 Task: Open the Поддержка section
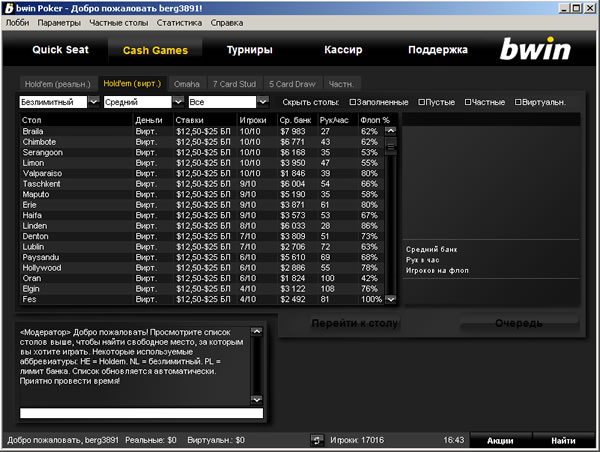(x=438, y=50)
